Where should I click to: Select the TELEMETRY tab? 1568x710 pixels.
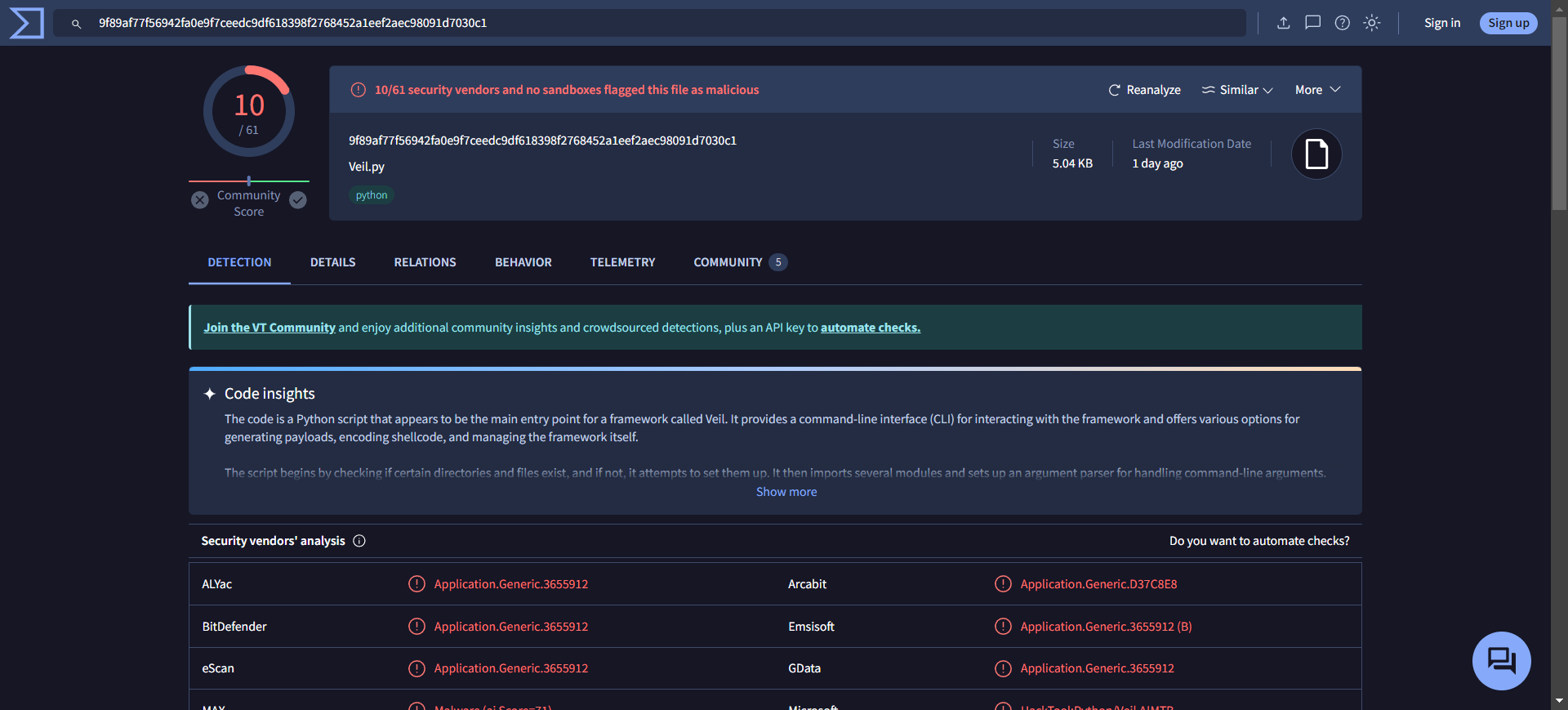622,262
